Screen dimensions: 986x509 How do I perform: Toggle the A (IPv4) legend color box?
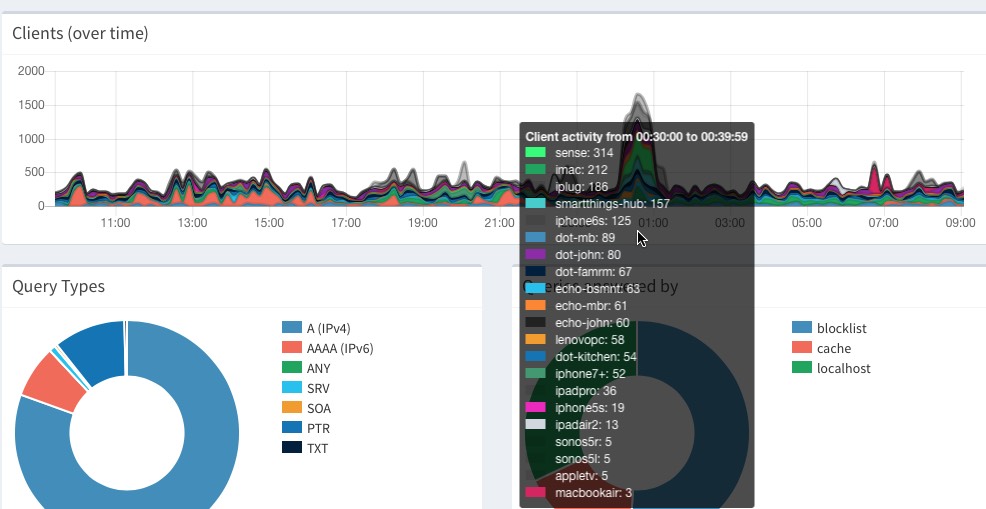tap(292, 327)
